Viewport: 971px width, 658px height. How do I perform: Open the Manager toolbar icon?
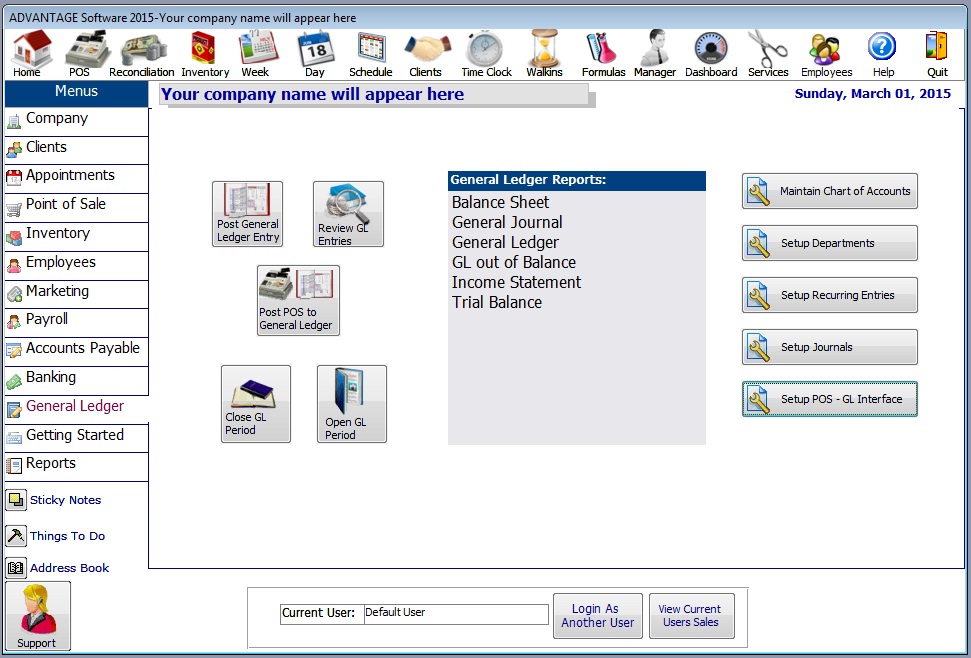[x=655, y=54]
